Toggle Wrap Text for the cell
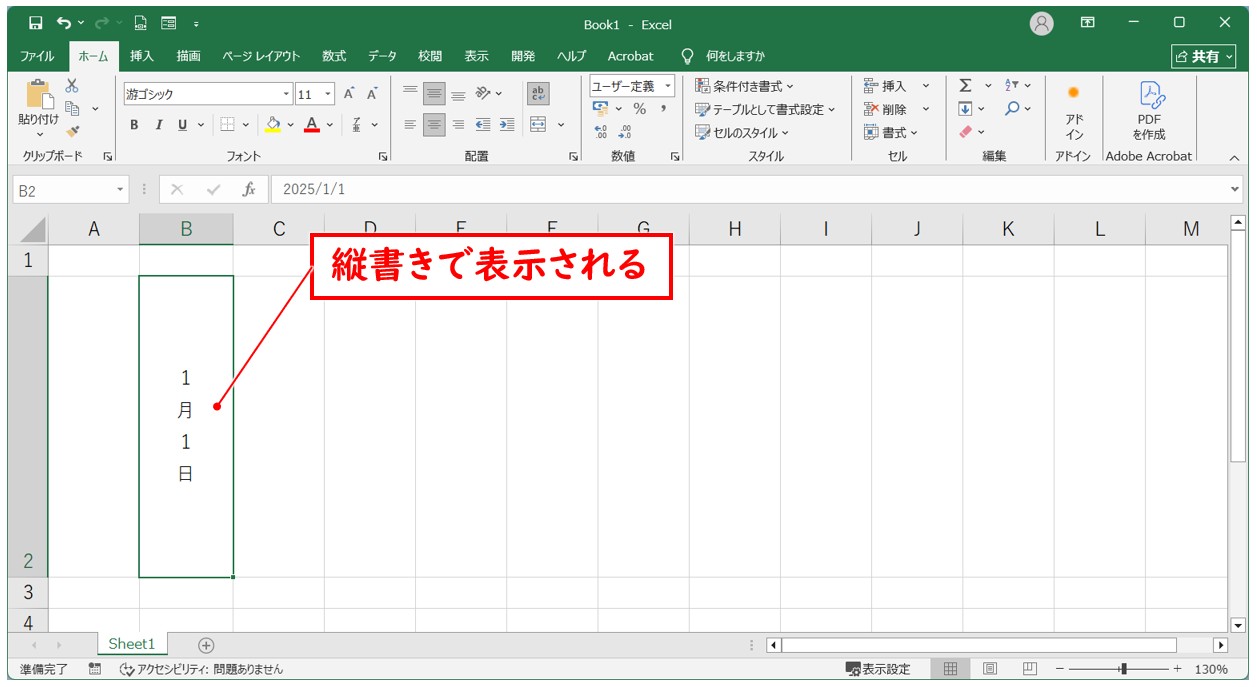Screen dimensions: 1257x687 [x=538, y=94]
